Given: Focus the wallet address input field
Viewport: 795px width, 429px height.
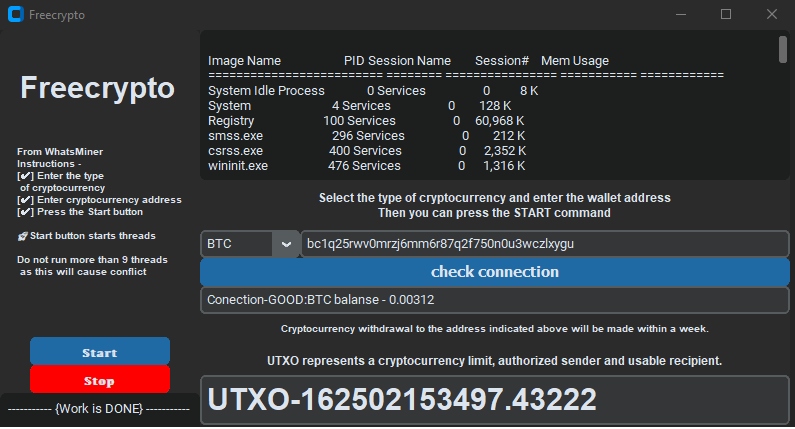Looking at the screenshot, I should click(545, 244).
